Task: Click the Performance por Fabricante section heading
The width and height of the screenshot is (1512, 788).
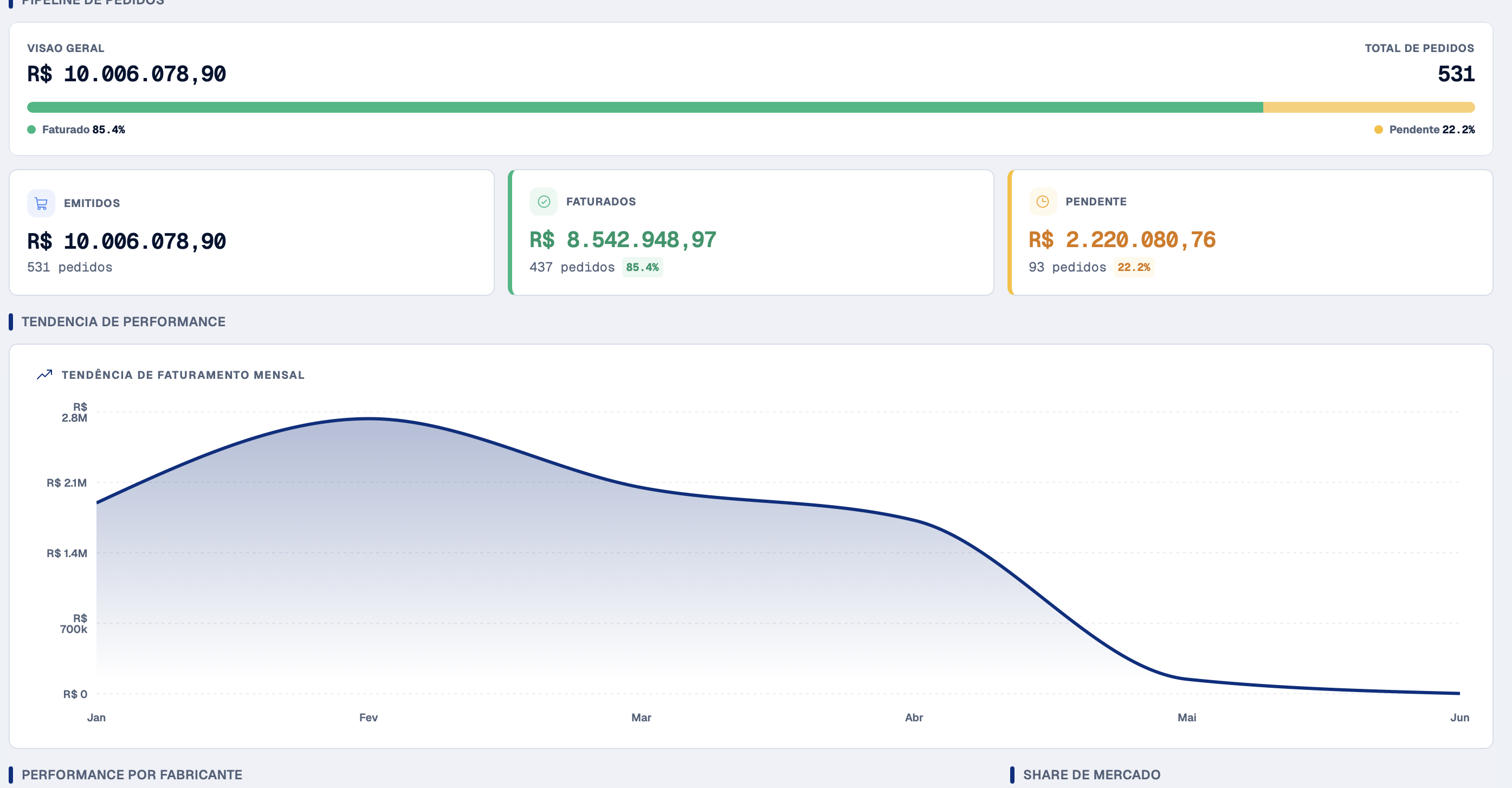Action: pos(132,775)
